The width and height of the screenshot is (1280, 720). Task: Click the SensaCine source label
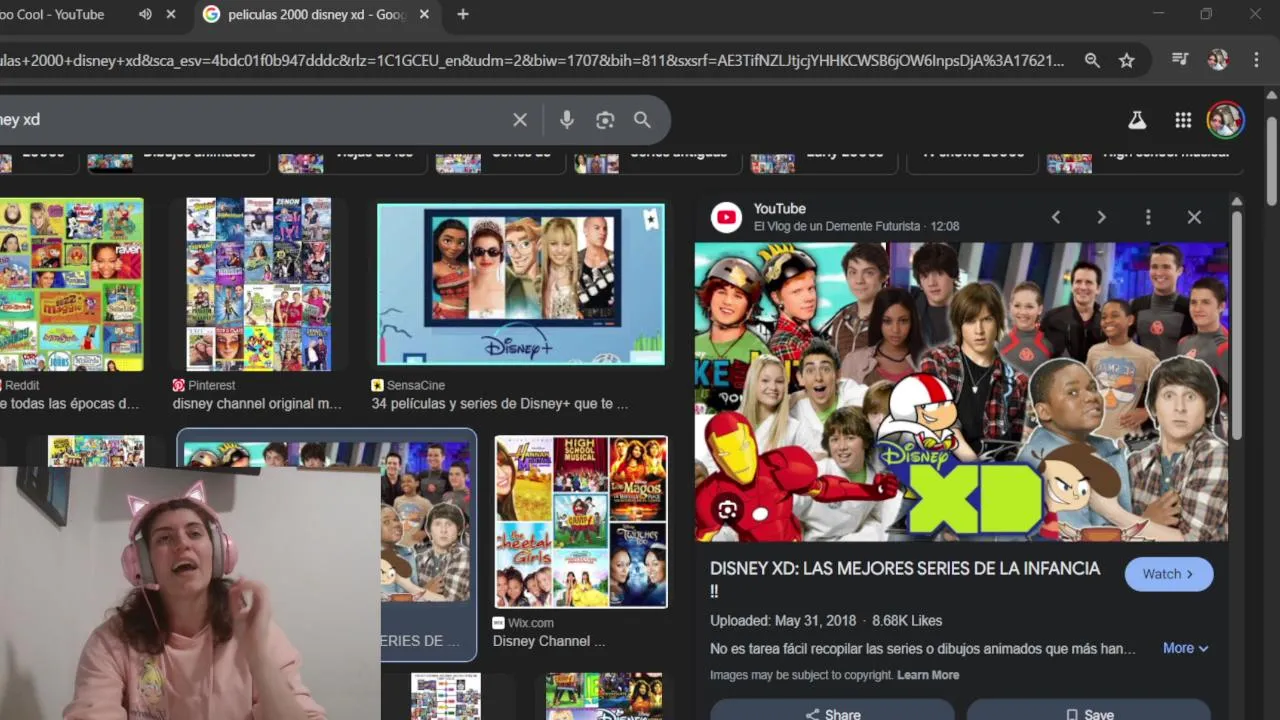click(416, 385)
